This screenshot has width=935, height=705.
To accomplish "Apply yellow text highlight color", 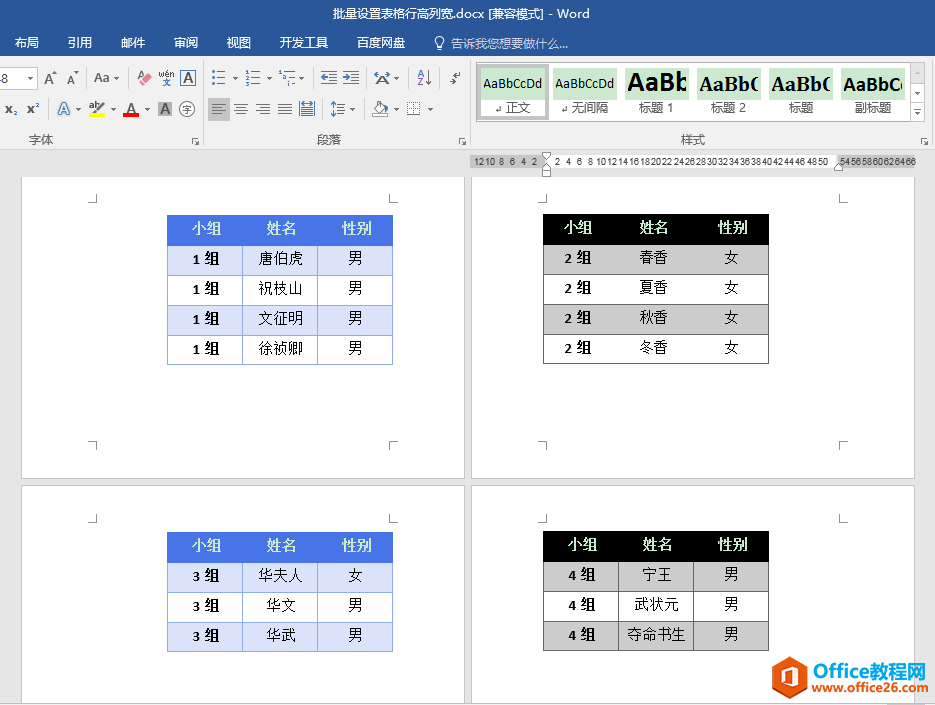I will 97,109.
